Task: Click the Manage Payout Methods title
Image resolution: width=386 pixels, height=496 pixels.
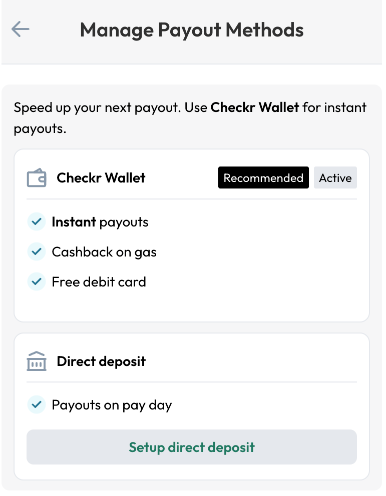Action: (x=192, y=30)
